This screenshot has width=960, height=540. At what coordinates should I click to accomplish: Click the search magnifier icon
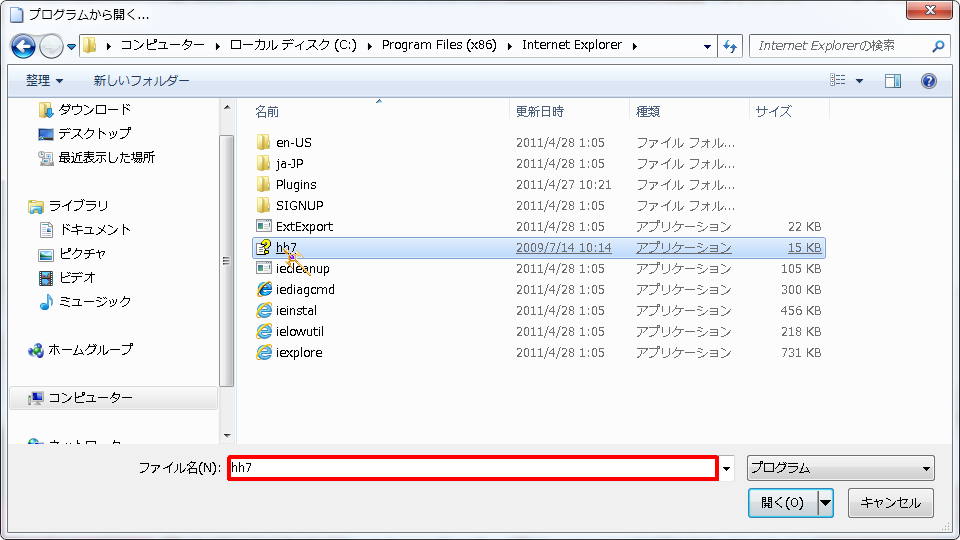[x=937, y=46]
